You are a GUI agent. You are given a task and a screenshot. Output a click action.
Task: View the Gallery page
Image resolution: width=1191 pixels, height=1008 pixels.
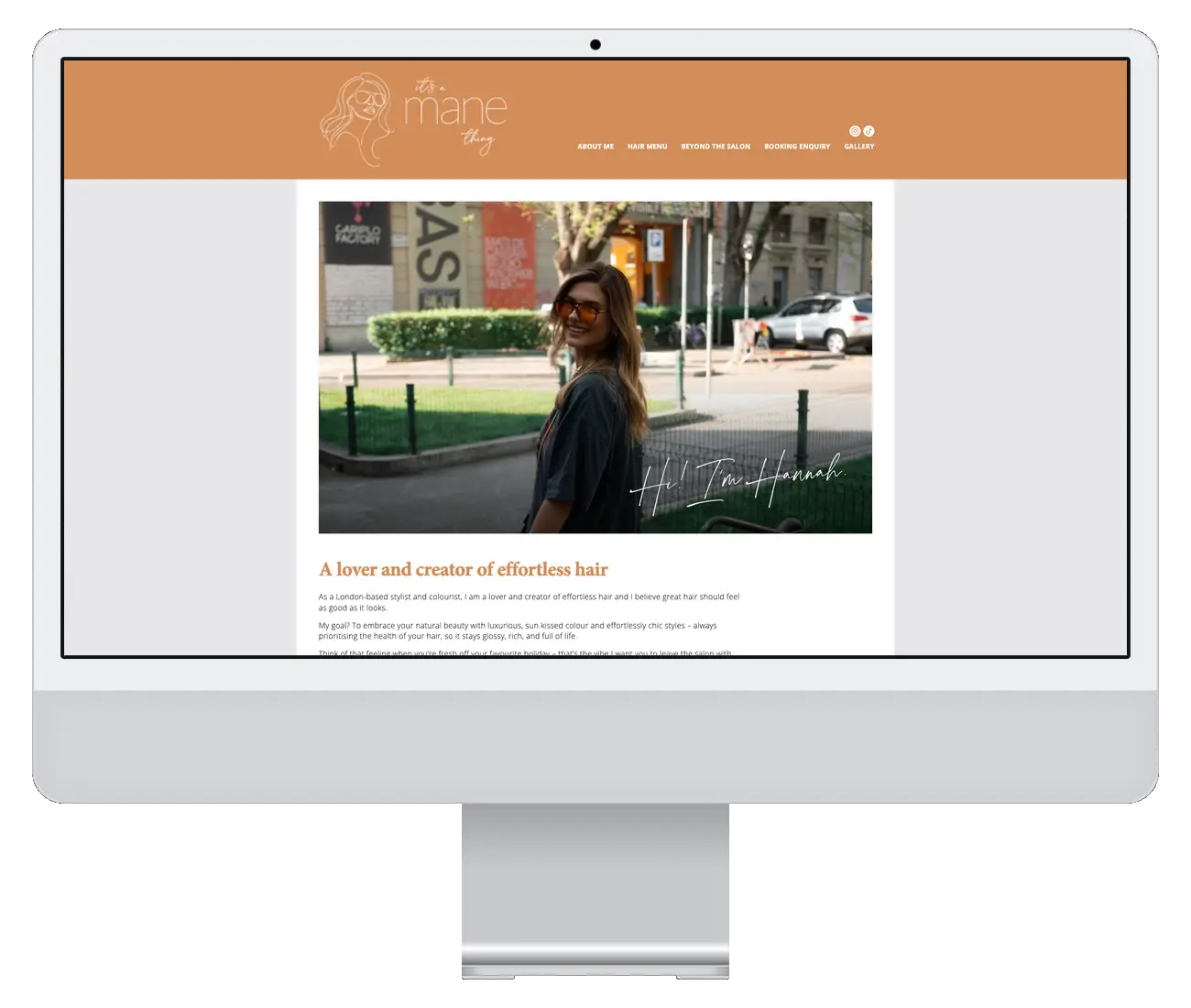coord(859,147)
